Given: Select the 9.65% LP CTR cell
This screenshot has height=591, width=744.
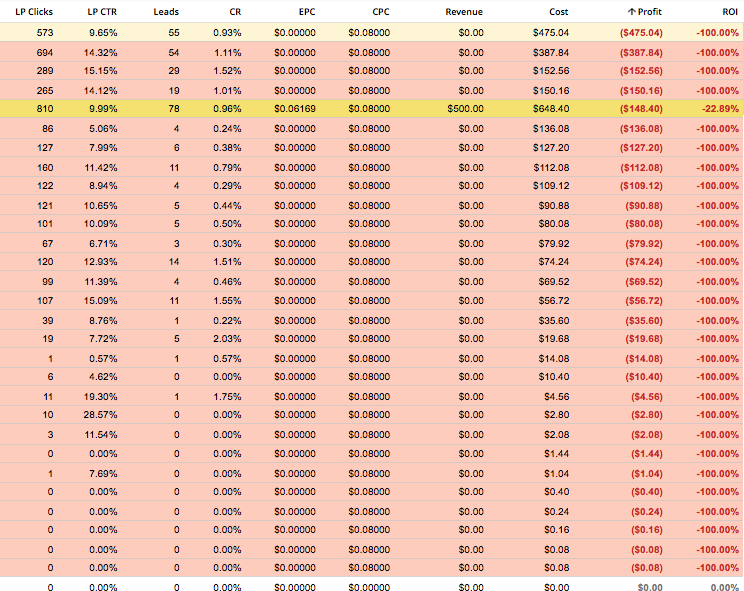Looking at the screenshot, I should click(103, 33).
